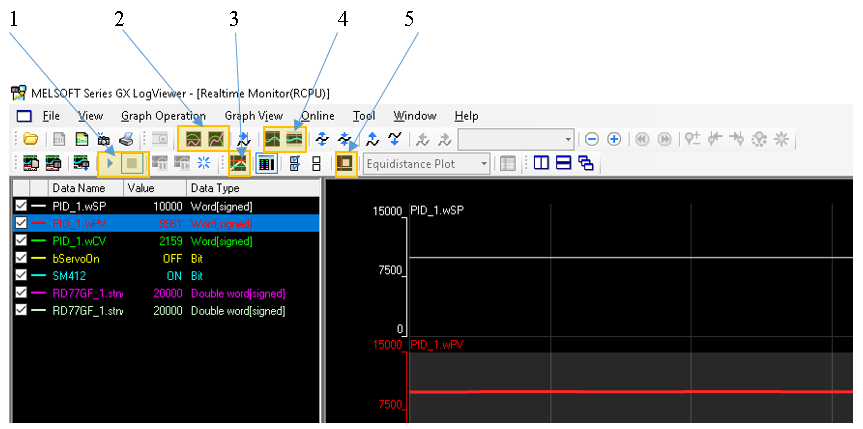Viewport: 863px width, 429px height.
Task: Uncheck the PID_1.wSP checkbox
Action: tap(21, 206)
